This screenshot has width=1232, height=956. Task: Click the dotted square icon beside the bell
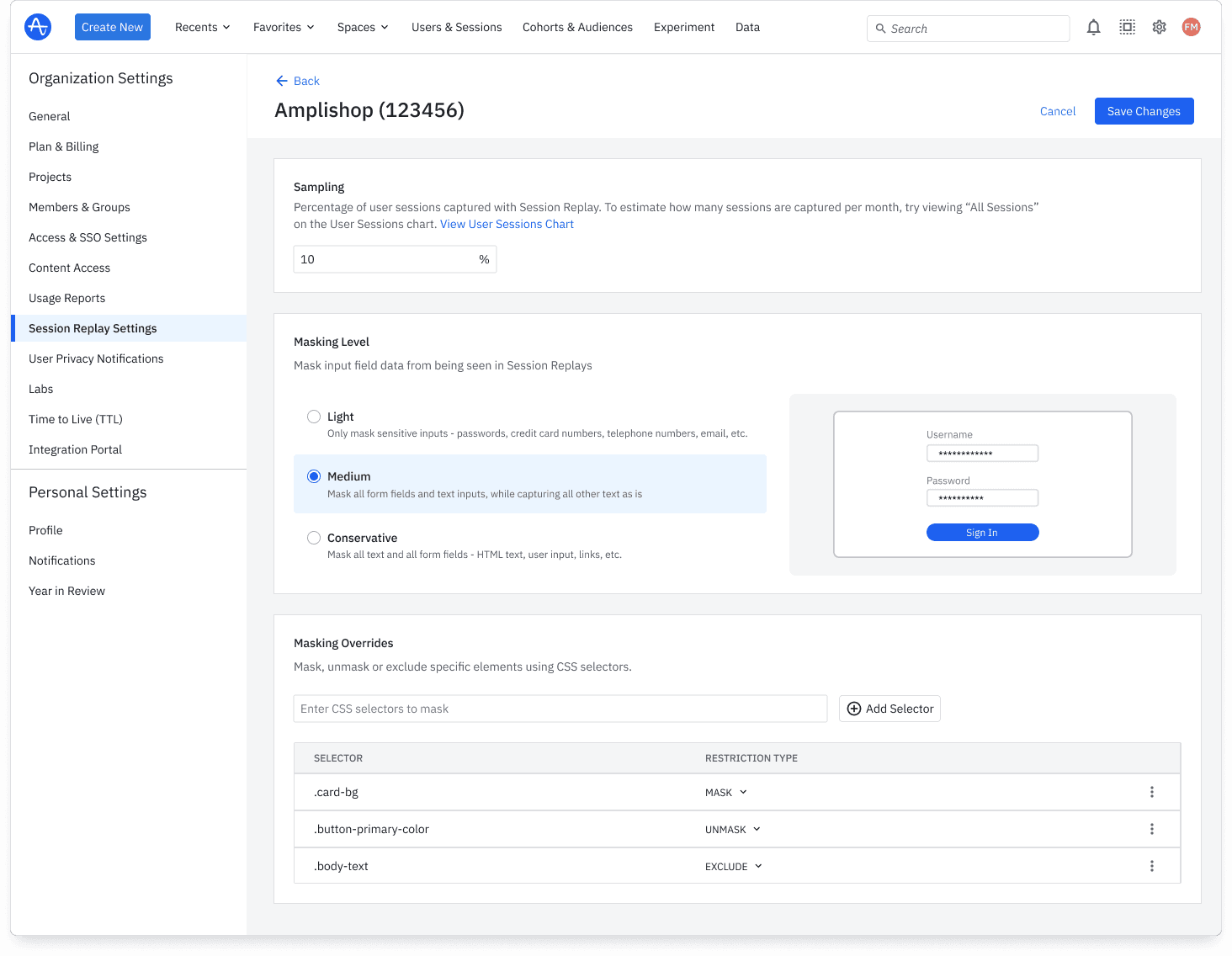pos(1127,27)
